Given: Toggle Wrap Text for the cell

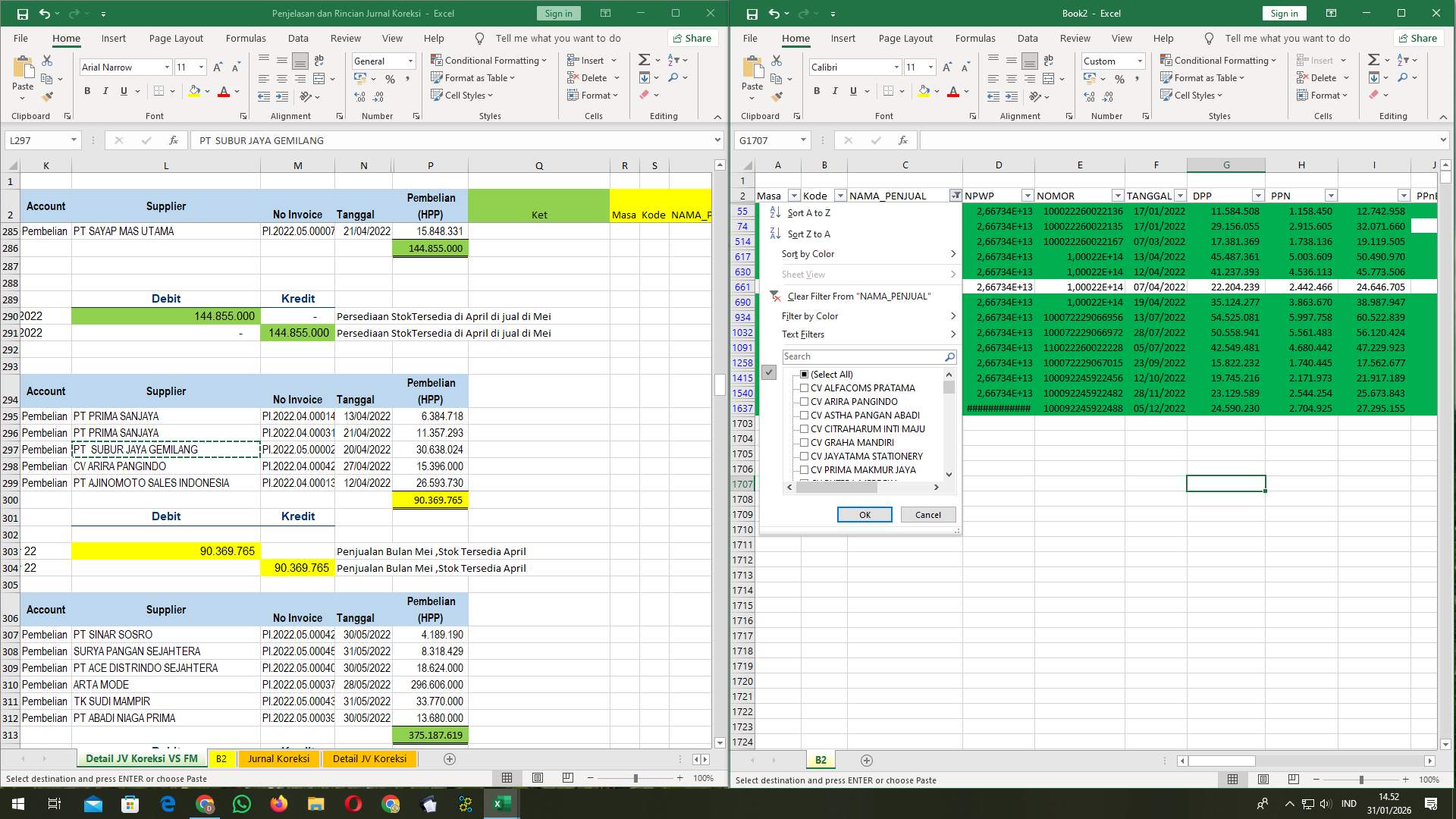Looking at the screenshot, I should tap(318, 60).
